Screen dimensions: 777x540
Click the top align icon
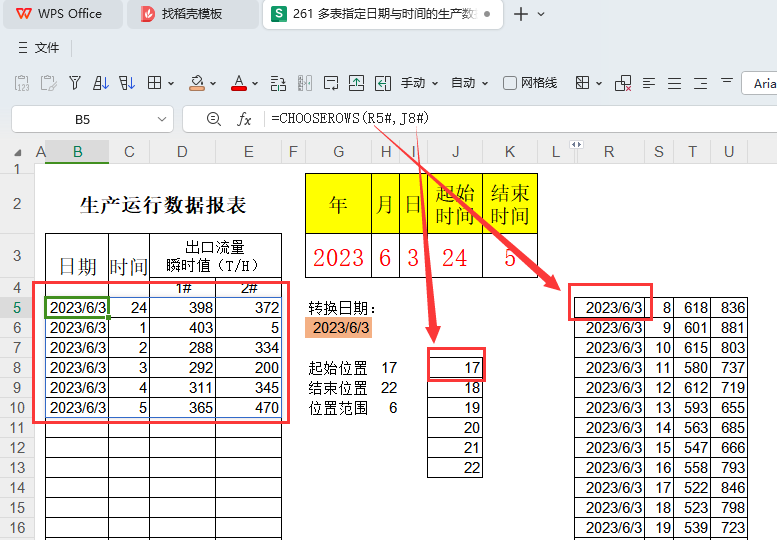pos(726,81)
